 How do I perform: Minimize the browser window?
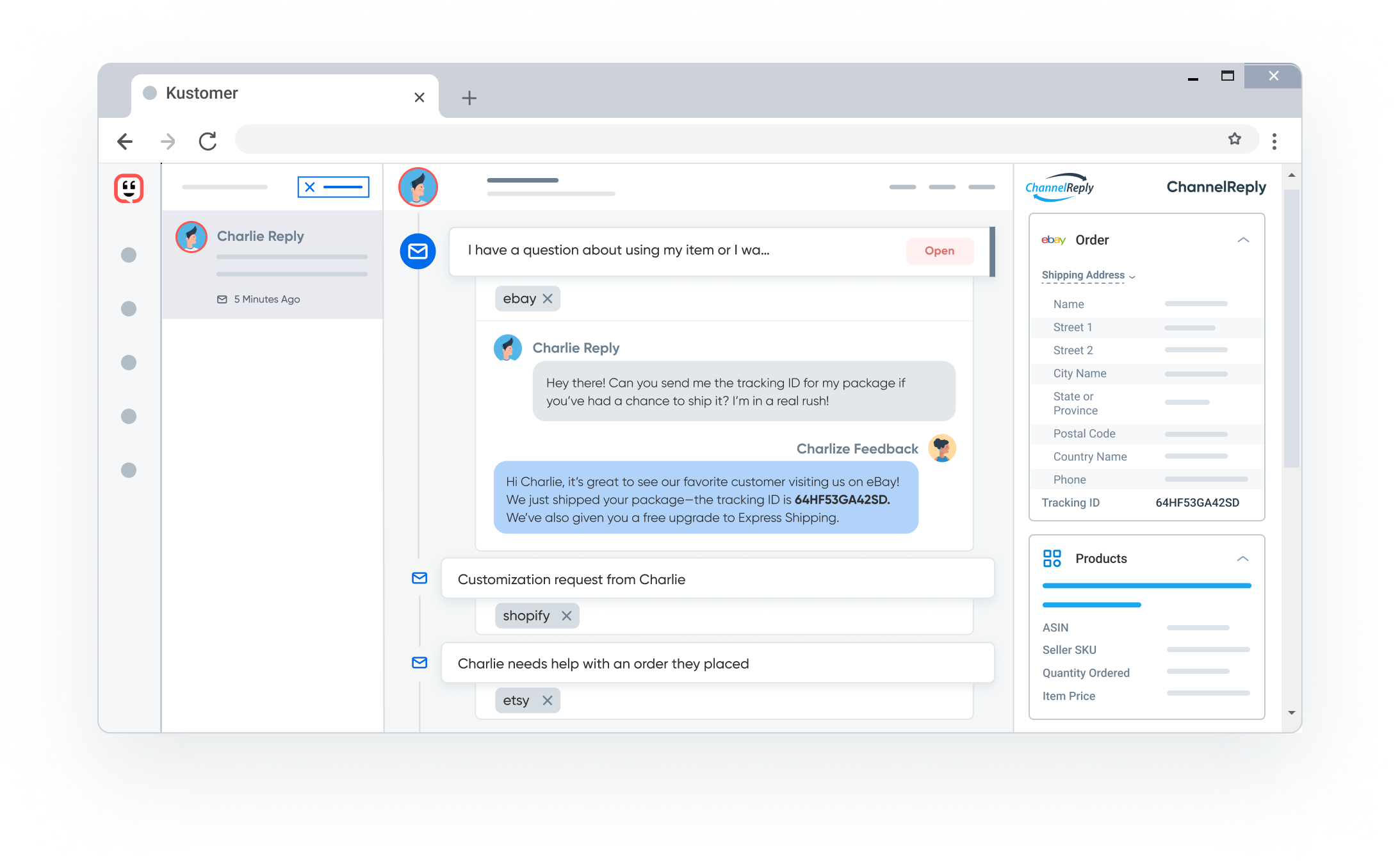point(1193,78)
